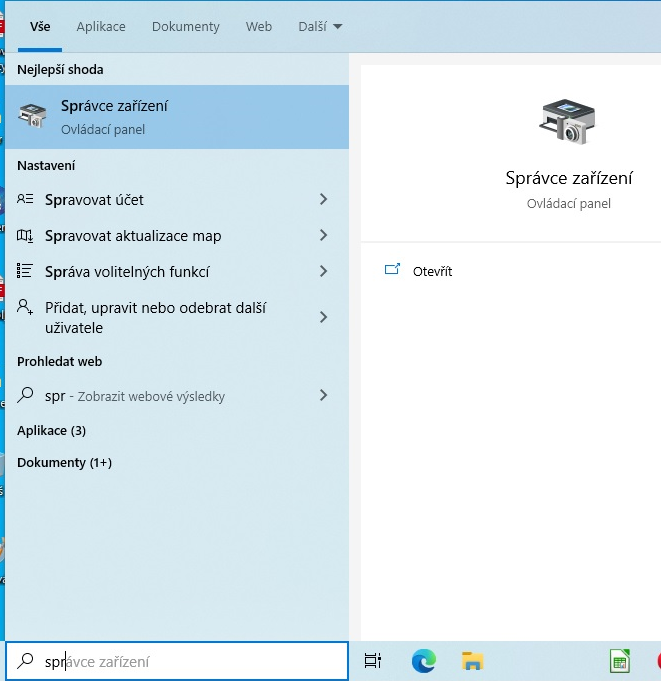Click the search magnifier icon in taskbar box

pyautogui.click(x=25, y=661)
